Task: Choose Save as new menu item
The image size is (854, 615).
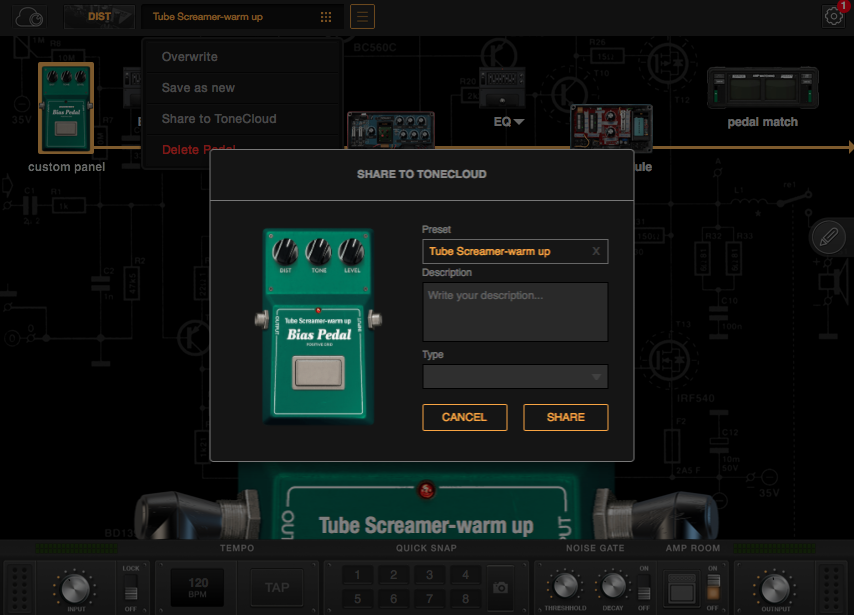Action: point(198,88)
